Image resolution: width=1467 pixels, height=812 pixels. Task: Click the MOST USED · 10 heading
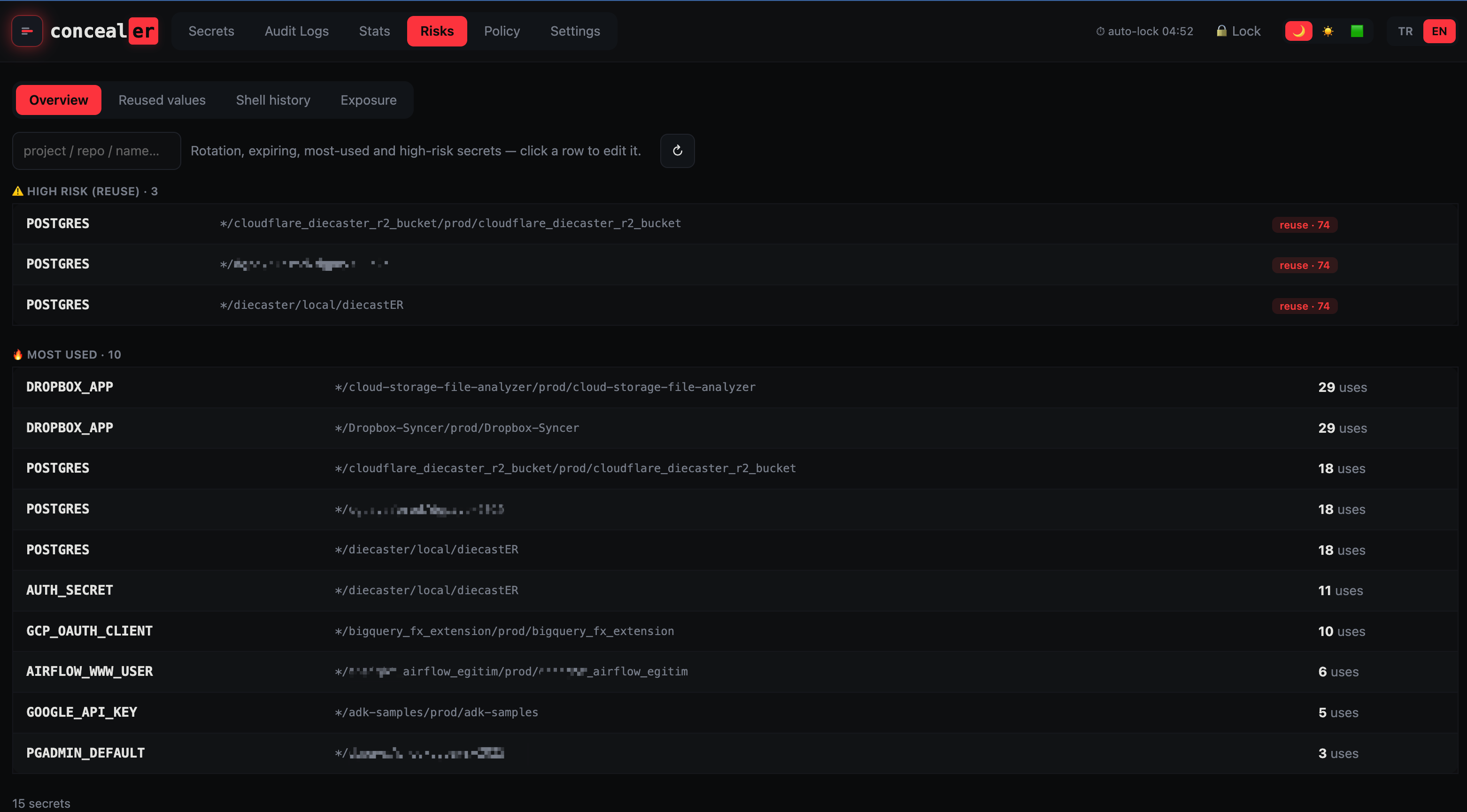67,354
